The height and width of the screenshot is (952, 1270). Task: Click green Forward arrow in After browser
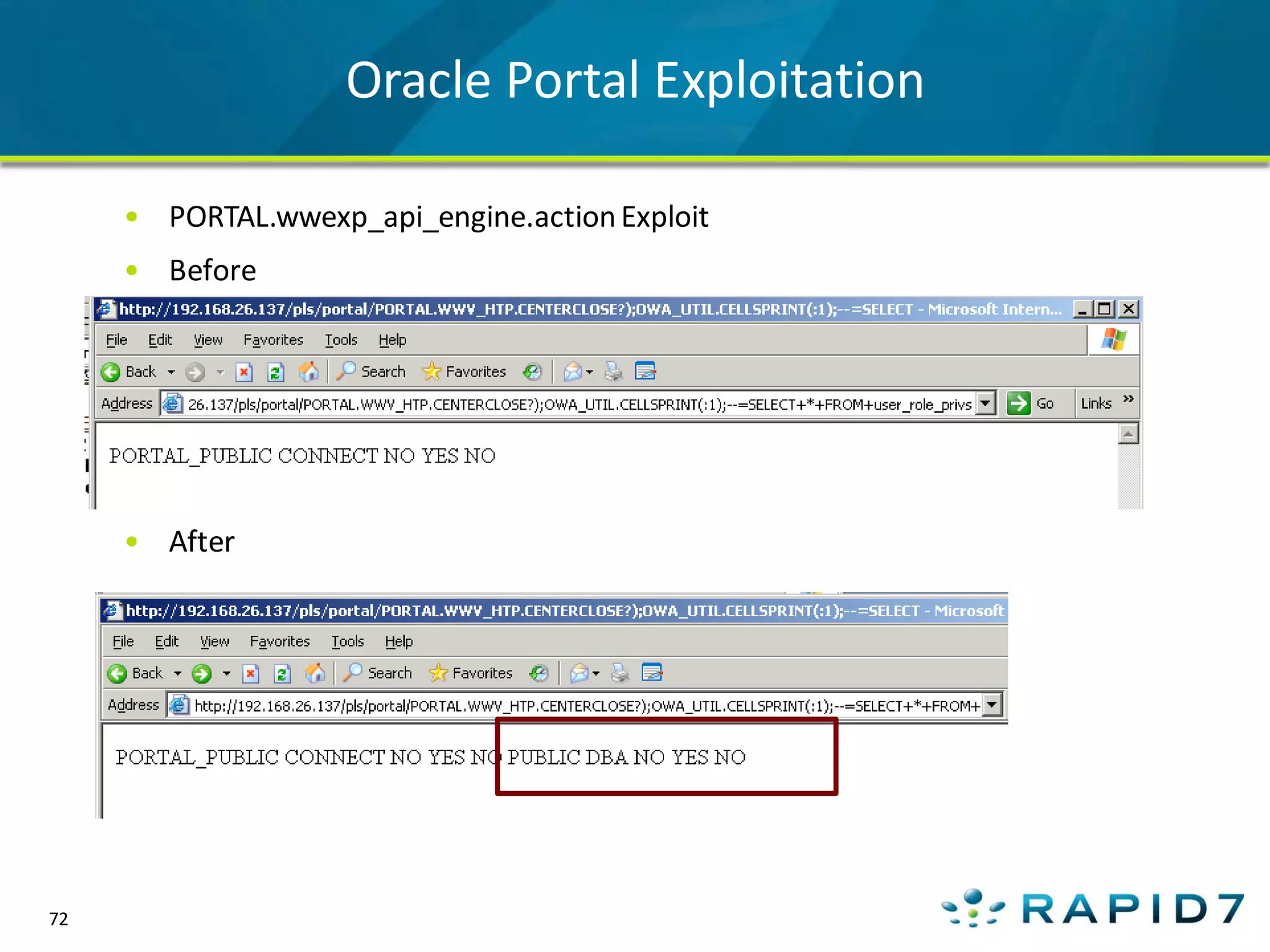[202, 673]
